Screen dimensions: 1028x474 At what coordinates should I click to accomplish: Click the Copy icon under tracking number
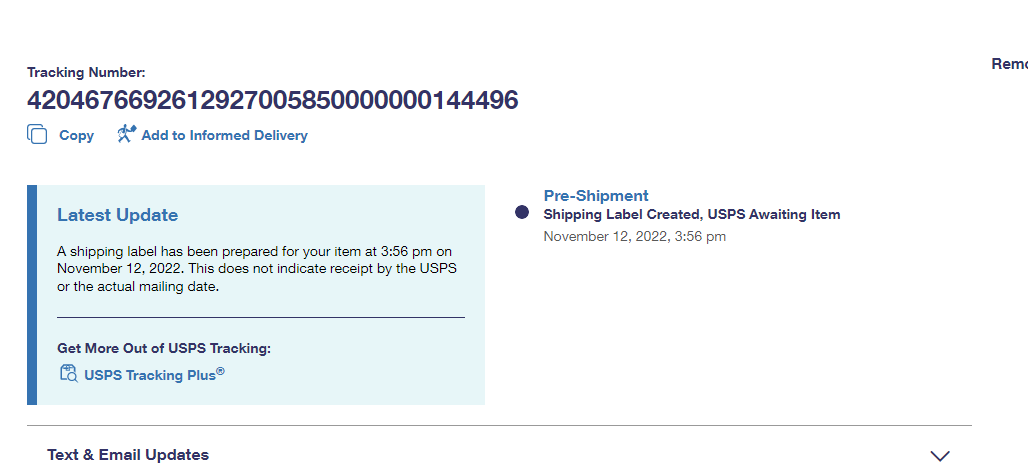(x=37, y=135)
